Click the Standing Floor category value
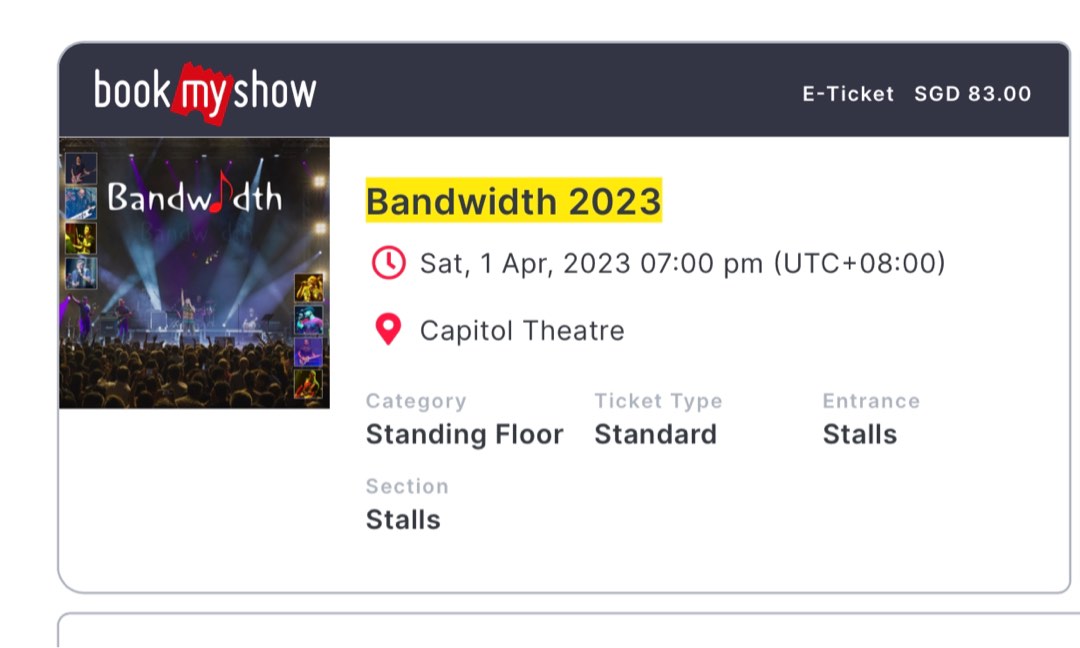Viewport: 1080px width, 648px height. tap(464, 434)
